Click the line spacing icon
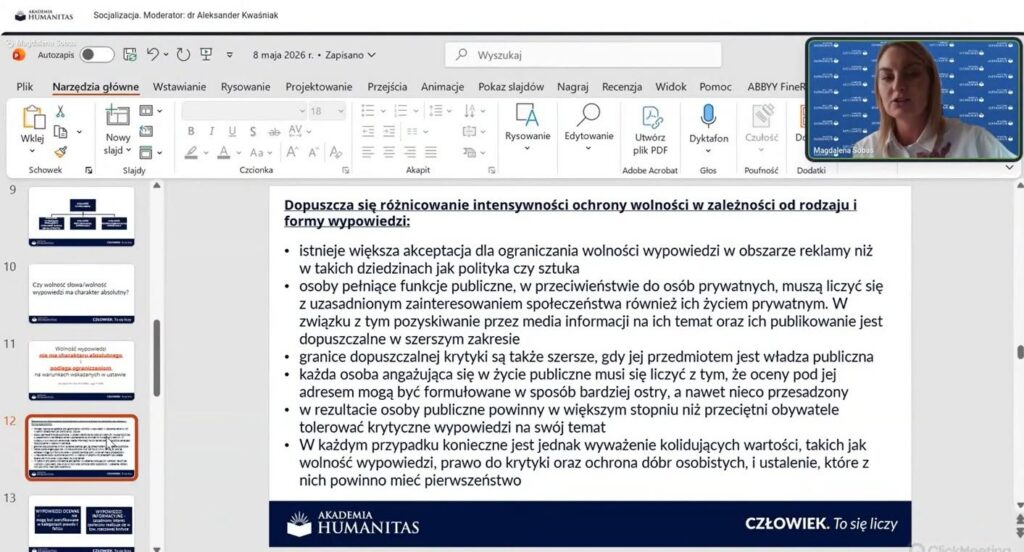Image resolution: width=1024 pixels, height=552 pixels. tap(436, 111)
